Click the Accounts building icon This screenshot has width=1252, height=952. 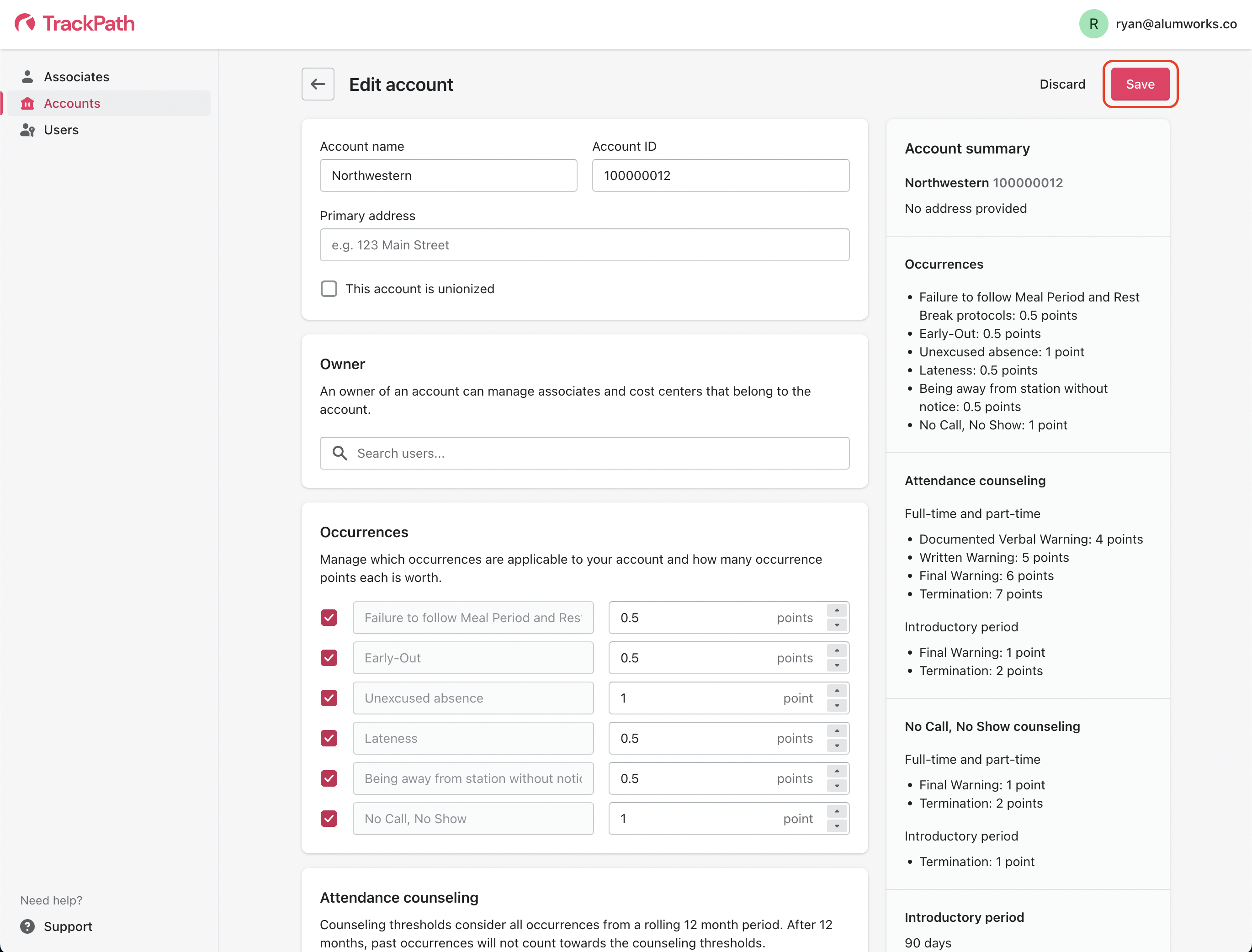[x=27, y=103]
